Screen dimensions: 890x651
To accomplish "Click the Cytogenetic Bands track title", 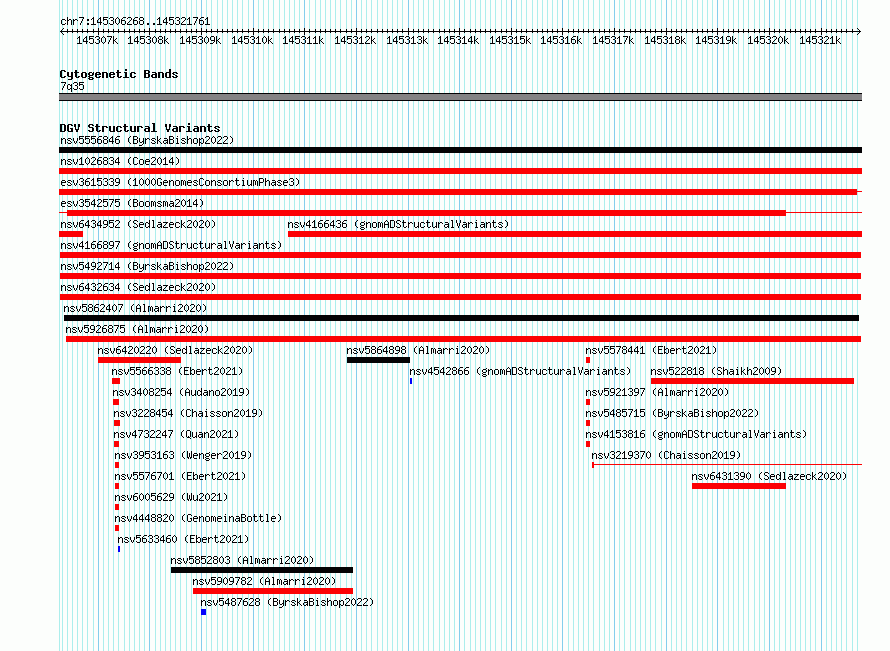I will (x=119, y=74).
